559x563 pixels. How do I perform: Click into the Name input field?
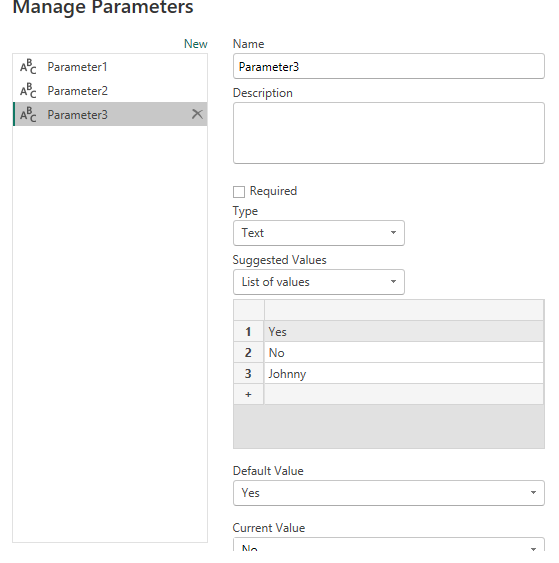tap(388, 66)
